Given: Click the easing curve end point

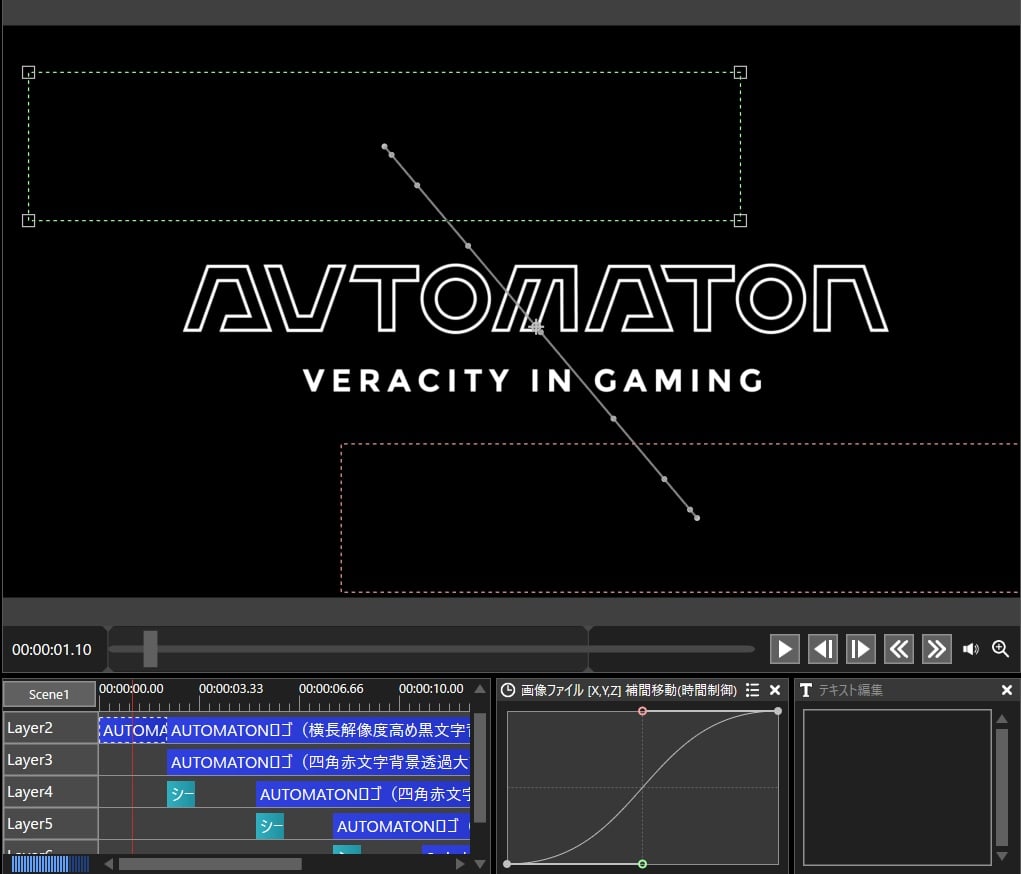Looking at the screenshot, I should click(x=778, y=711).
